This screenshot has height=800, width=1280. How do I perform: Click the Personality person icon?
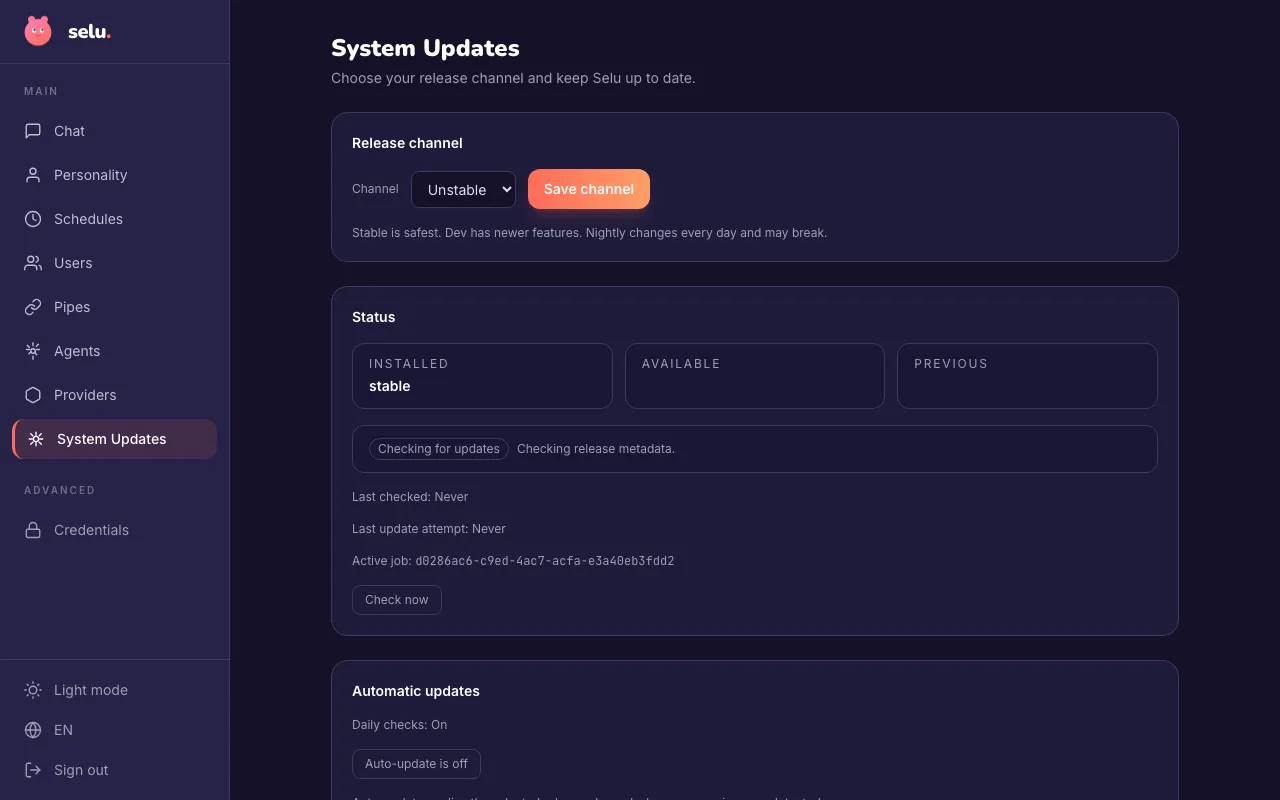coord(33,175)
